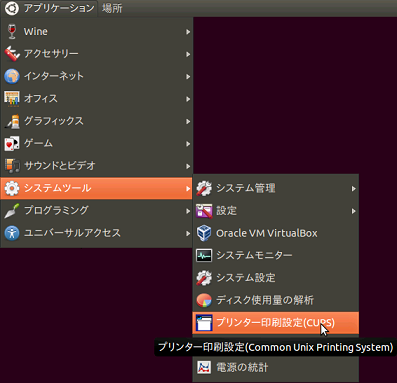Expand the ゲーム submenu arrow
The height and width of the screenshot is (383, 397).
(x=188, y=144)
